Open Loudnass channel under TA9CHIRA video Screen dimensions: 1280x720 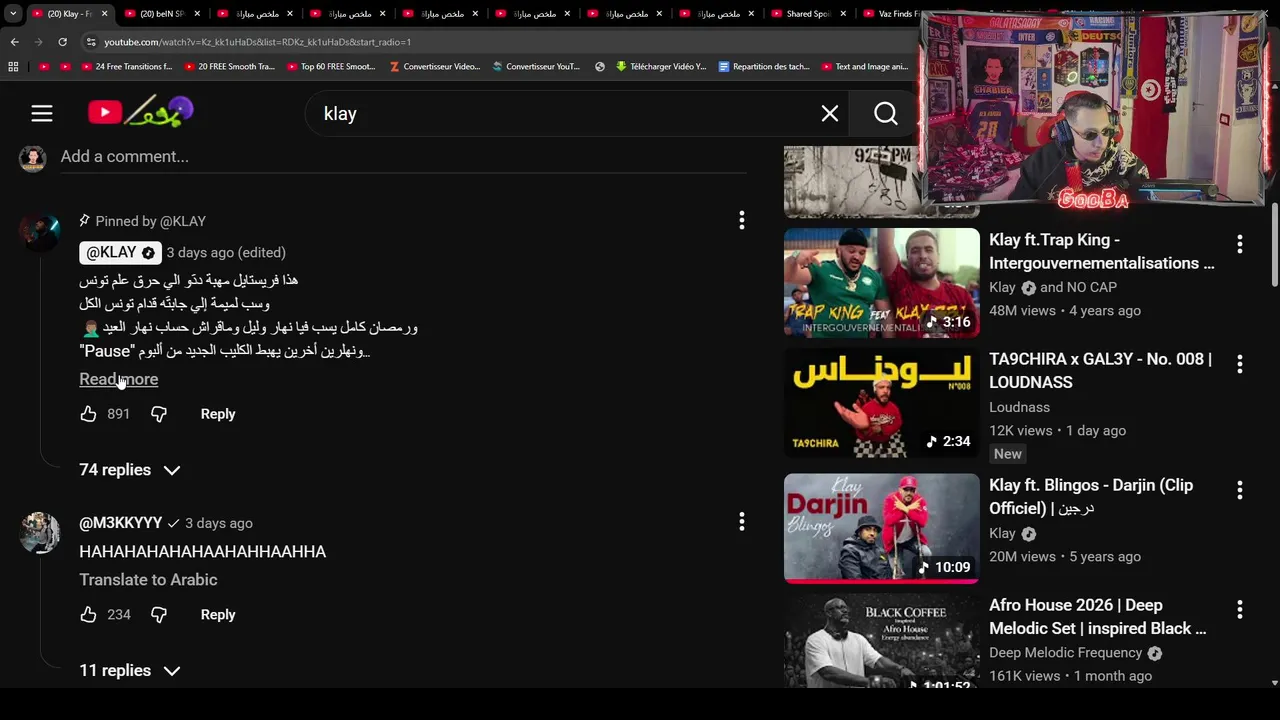(x=1019, y=407)
